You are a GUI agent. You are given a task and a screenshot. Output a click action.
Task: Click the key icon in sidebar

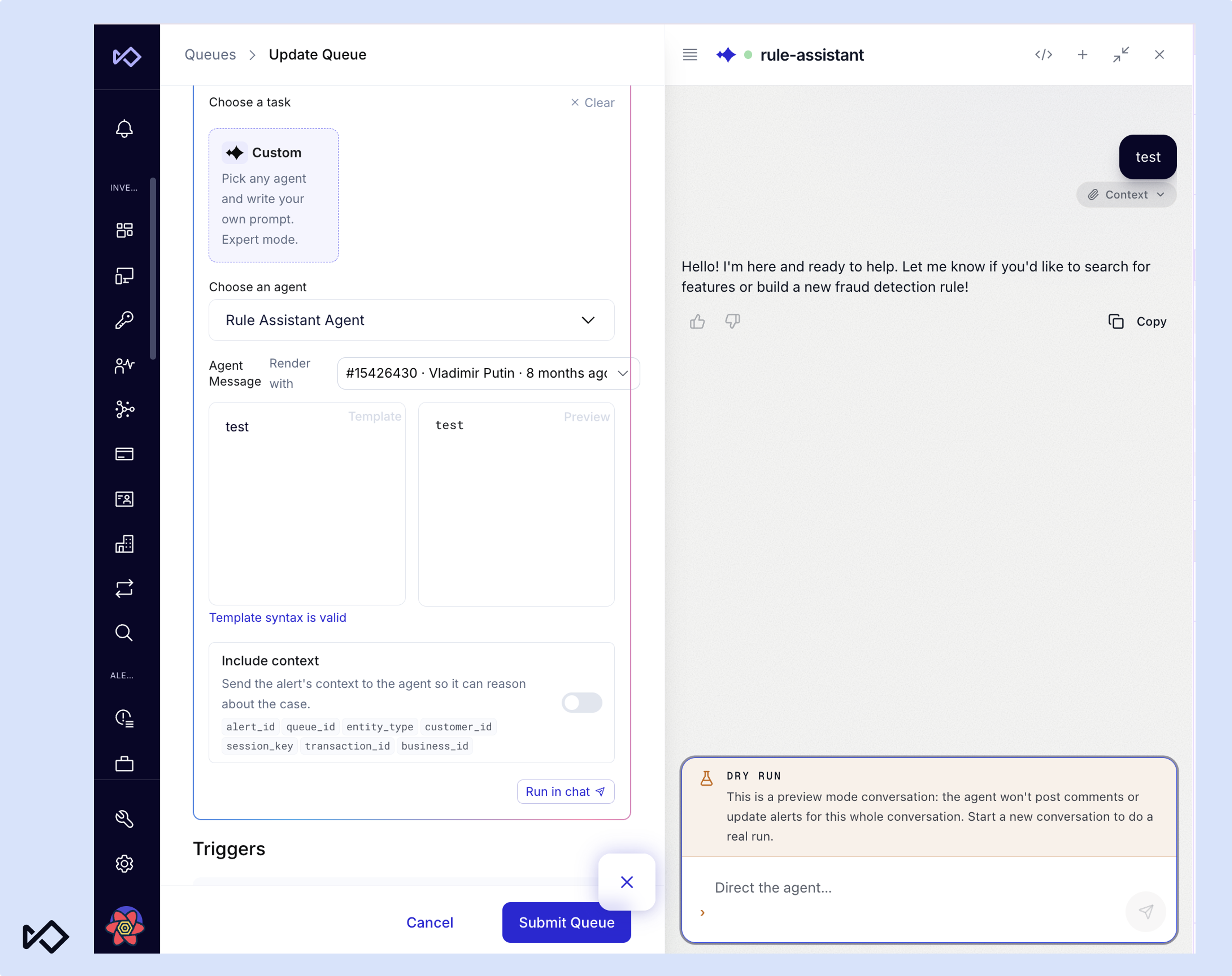124,320
